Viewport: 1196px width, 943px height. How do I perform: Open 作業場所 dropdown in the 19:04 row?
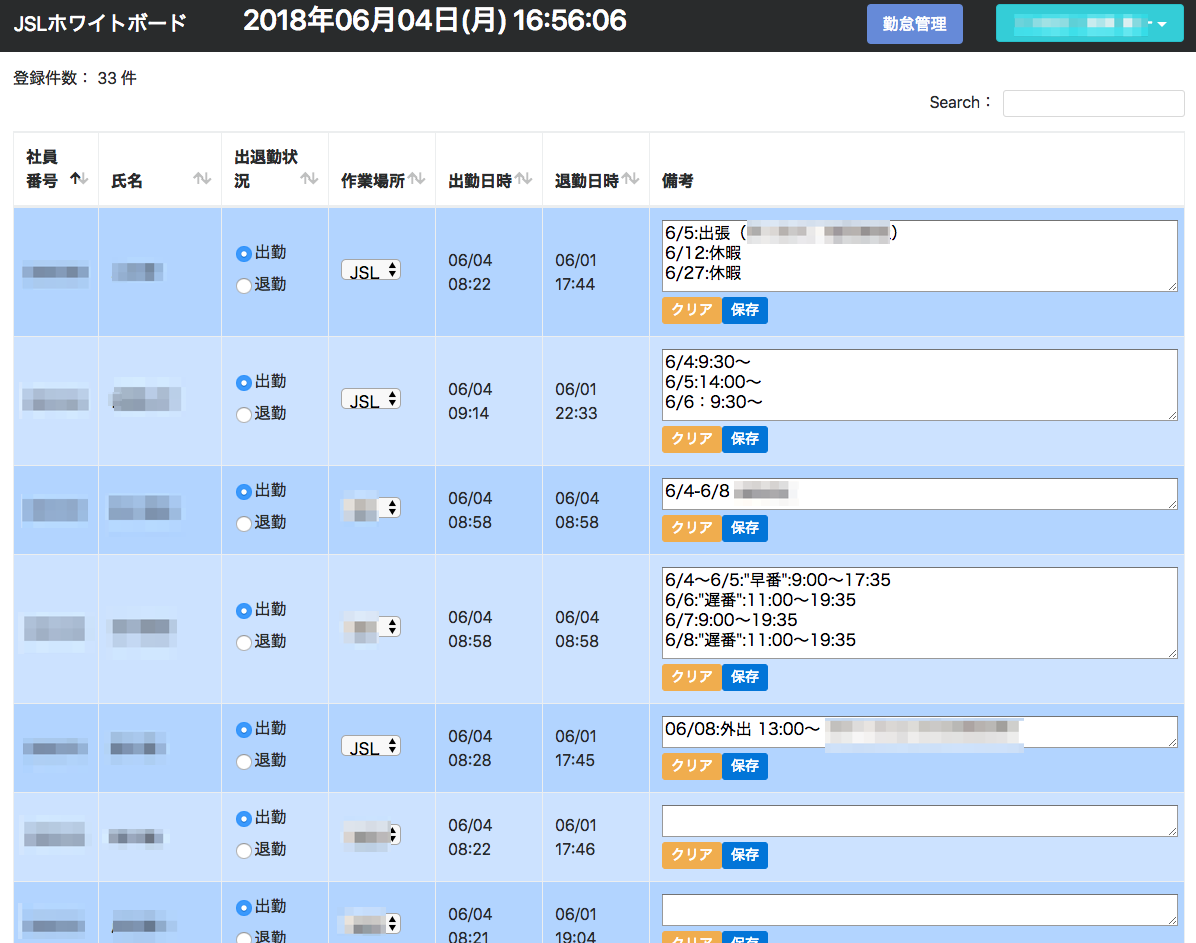pos(371,923)
